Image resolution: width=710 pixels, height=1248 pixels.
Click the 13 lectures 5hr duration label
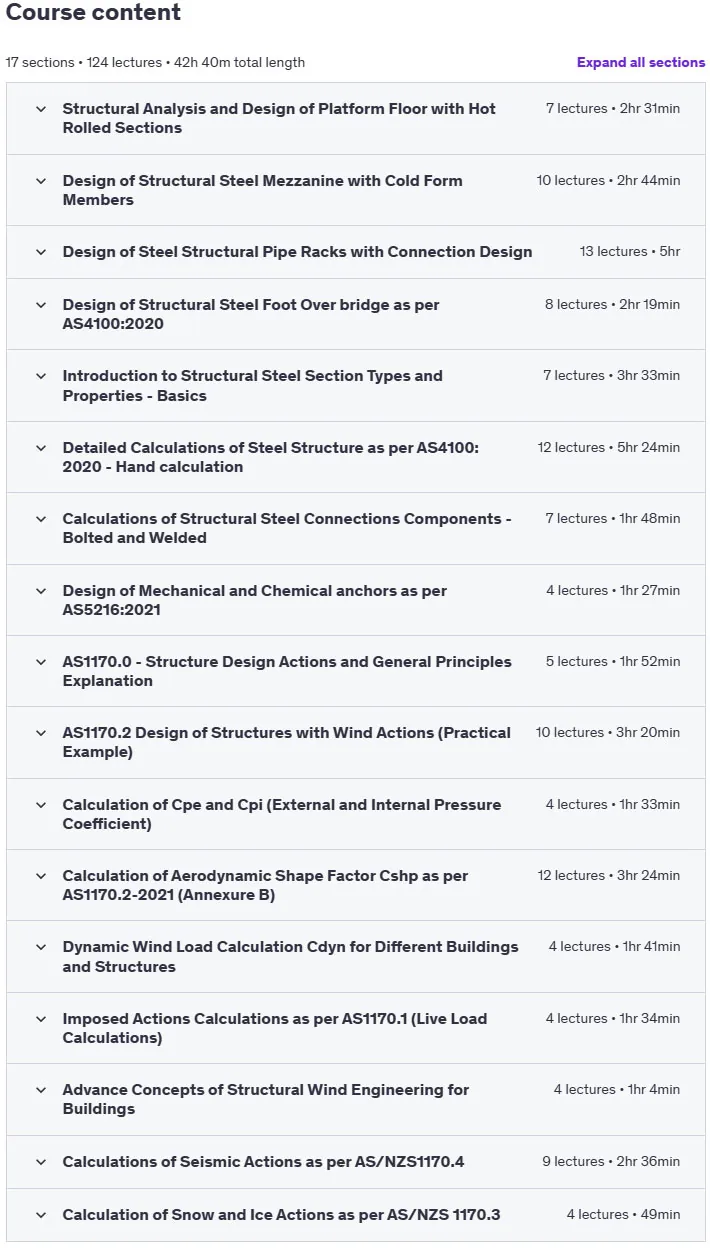tap(630, 252)
